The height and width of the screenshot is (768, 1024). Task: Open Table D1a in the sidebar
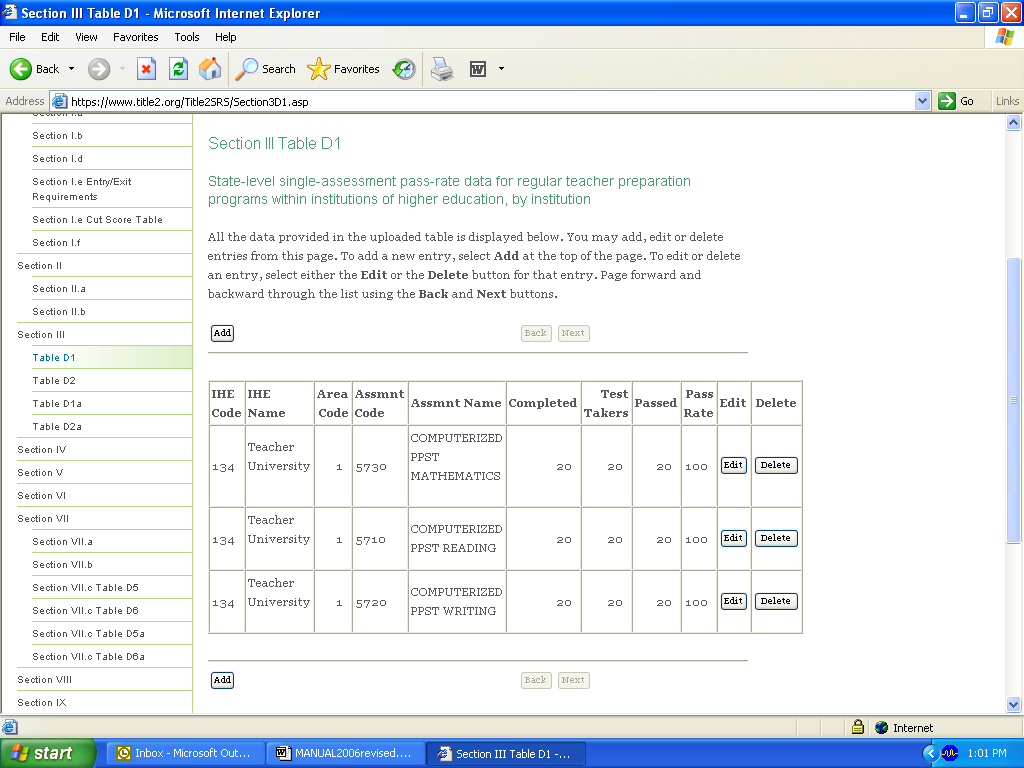click(x=57, y=404)
